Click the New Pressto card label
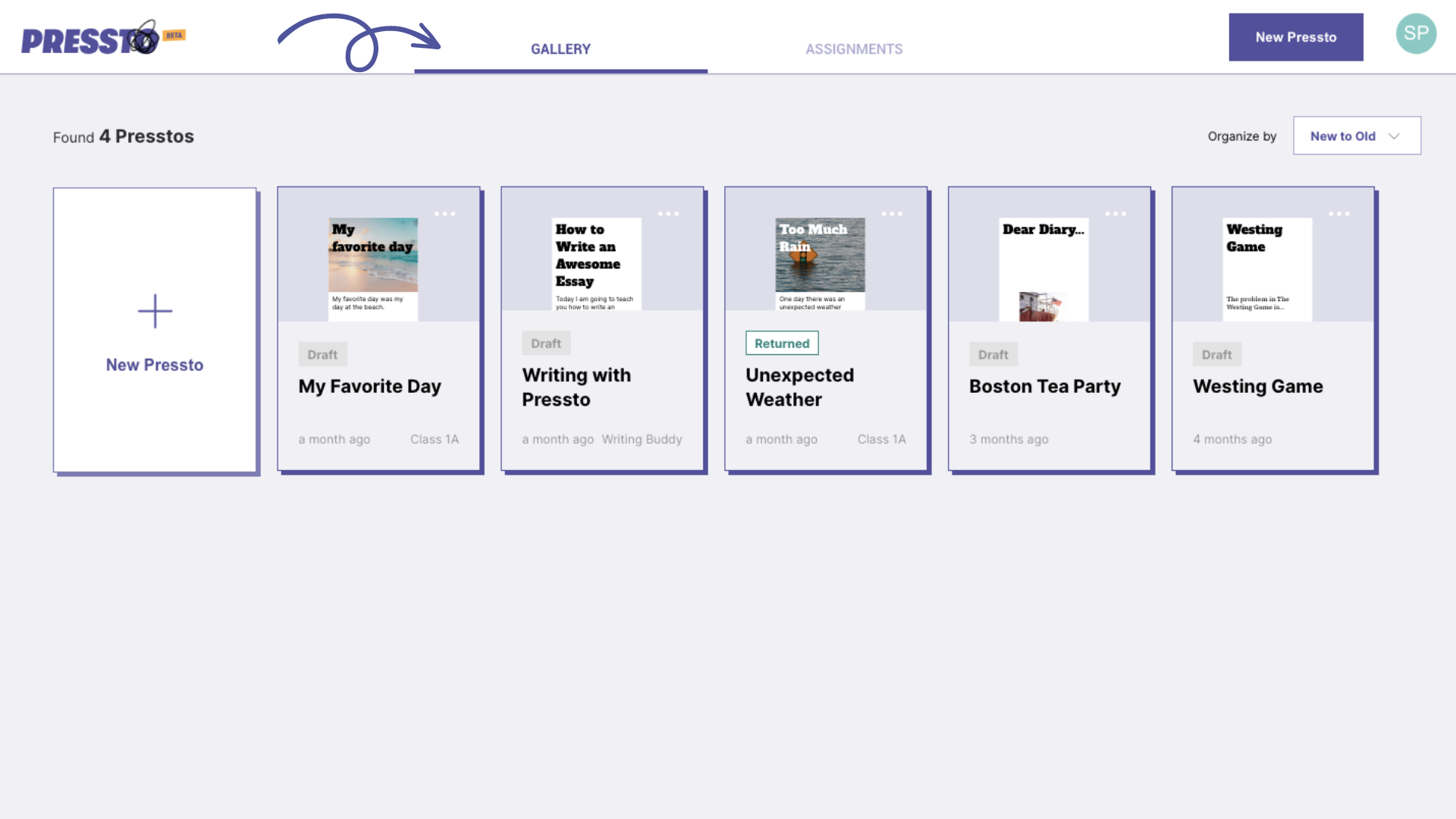This screenshot has width=1456, height=819. tap(155, 365)
